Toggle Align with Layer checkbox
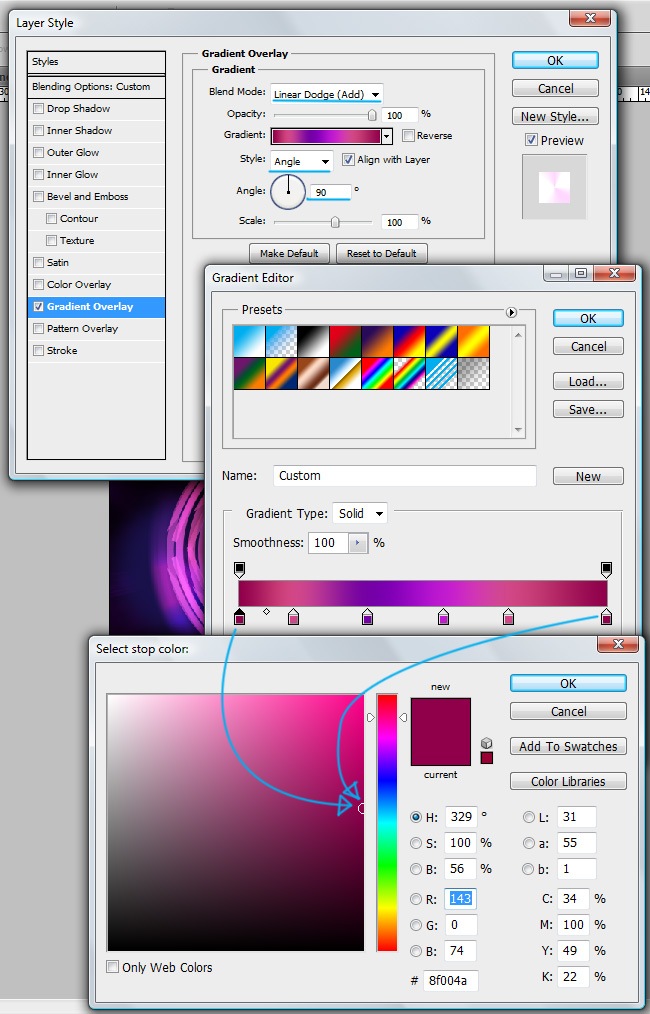Screen dimensions: 650x1014 point(348,159)
